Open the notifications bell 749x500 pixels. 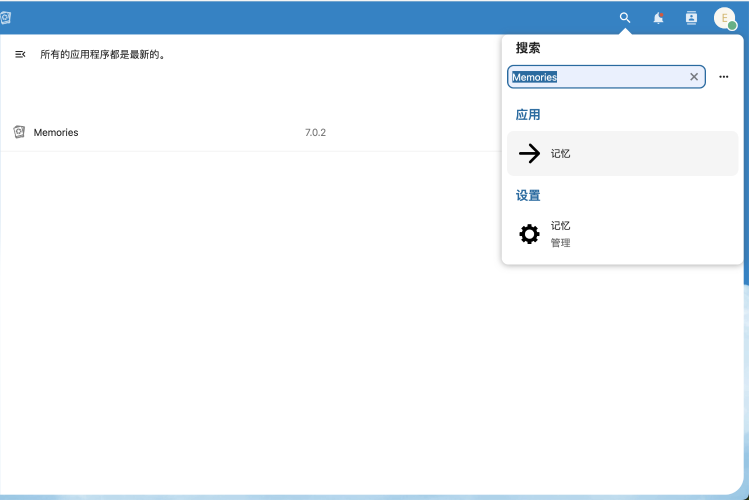coord(658,18)
